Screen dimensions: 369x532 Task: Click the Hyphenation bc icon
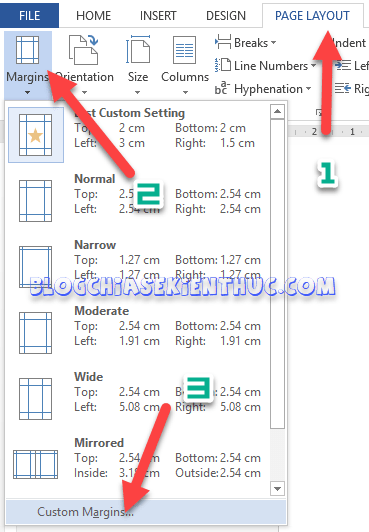coord(222,89)
